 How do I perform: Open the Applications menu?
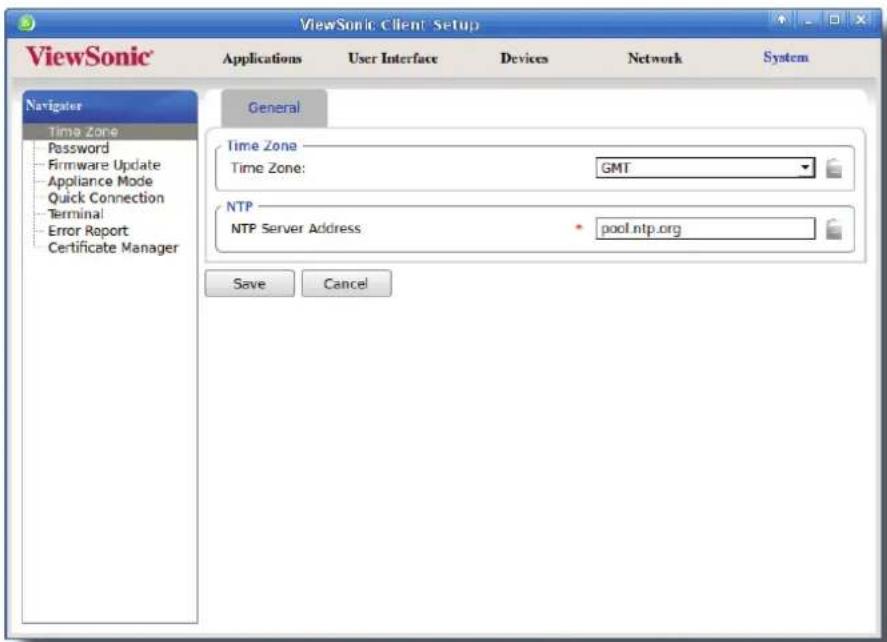262,58
